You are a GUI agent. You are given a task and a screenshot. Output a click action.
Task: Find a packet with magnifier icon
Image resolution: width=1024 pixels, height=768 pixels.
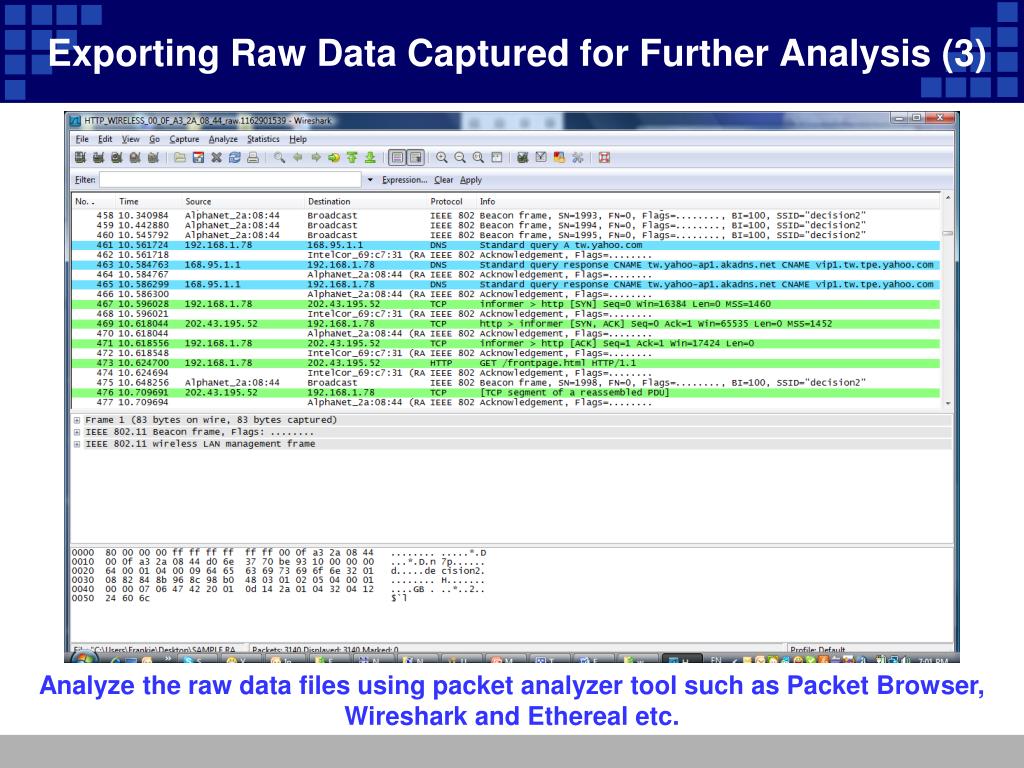pyautogui.click(x=280, y=157)
